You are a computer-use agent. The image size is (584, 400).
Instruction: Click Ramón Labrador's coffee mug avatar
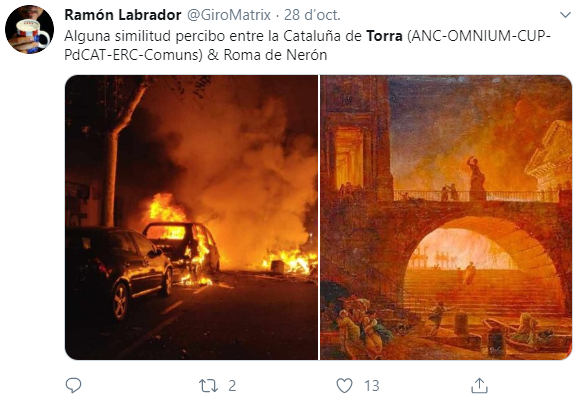[x=29, y=29]
